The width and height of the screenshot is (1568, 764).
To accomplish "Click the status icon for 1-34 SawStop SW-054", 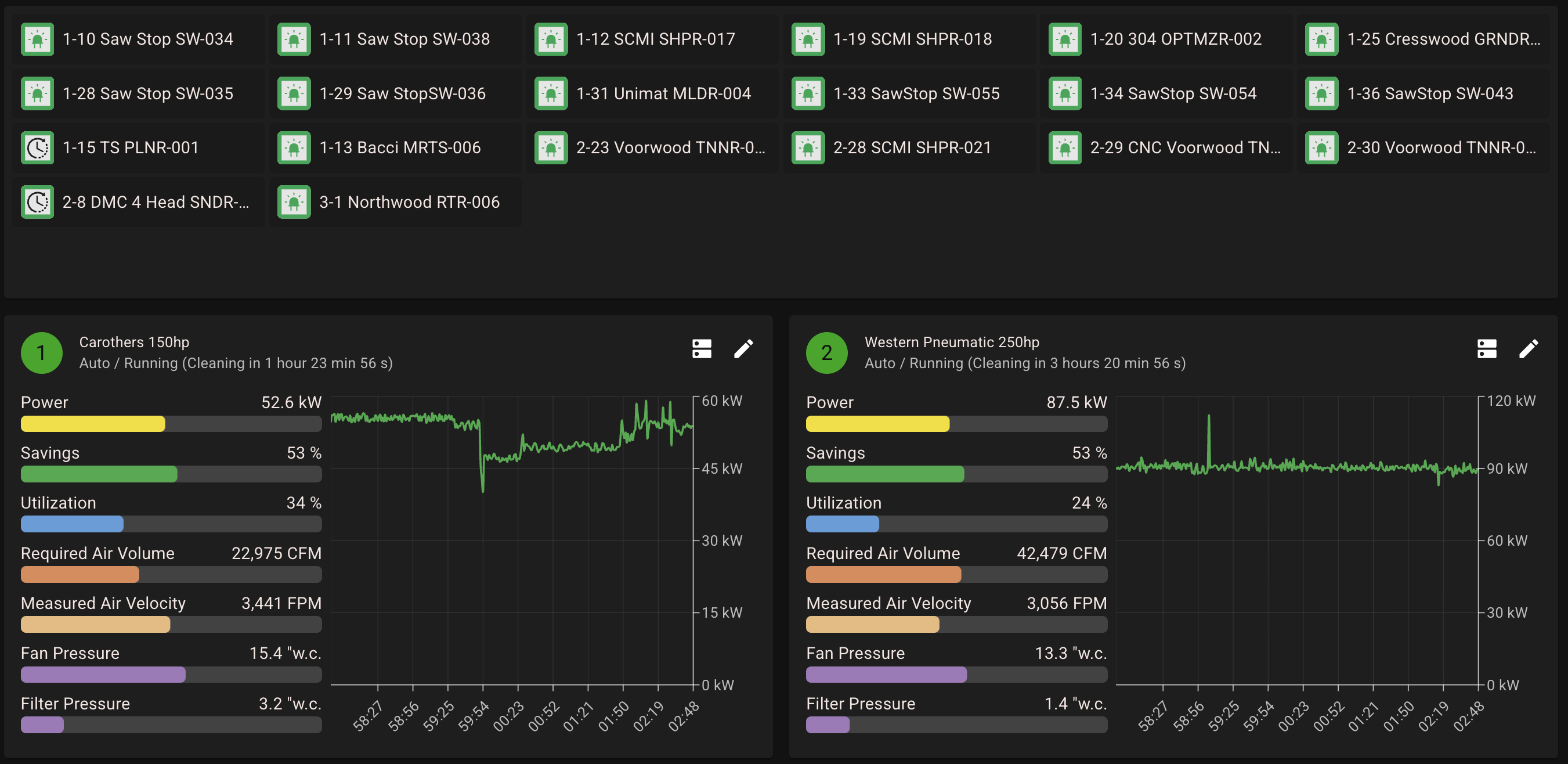I will pyautogui.click(x=1065, y=93).
